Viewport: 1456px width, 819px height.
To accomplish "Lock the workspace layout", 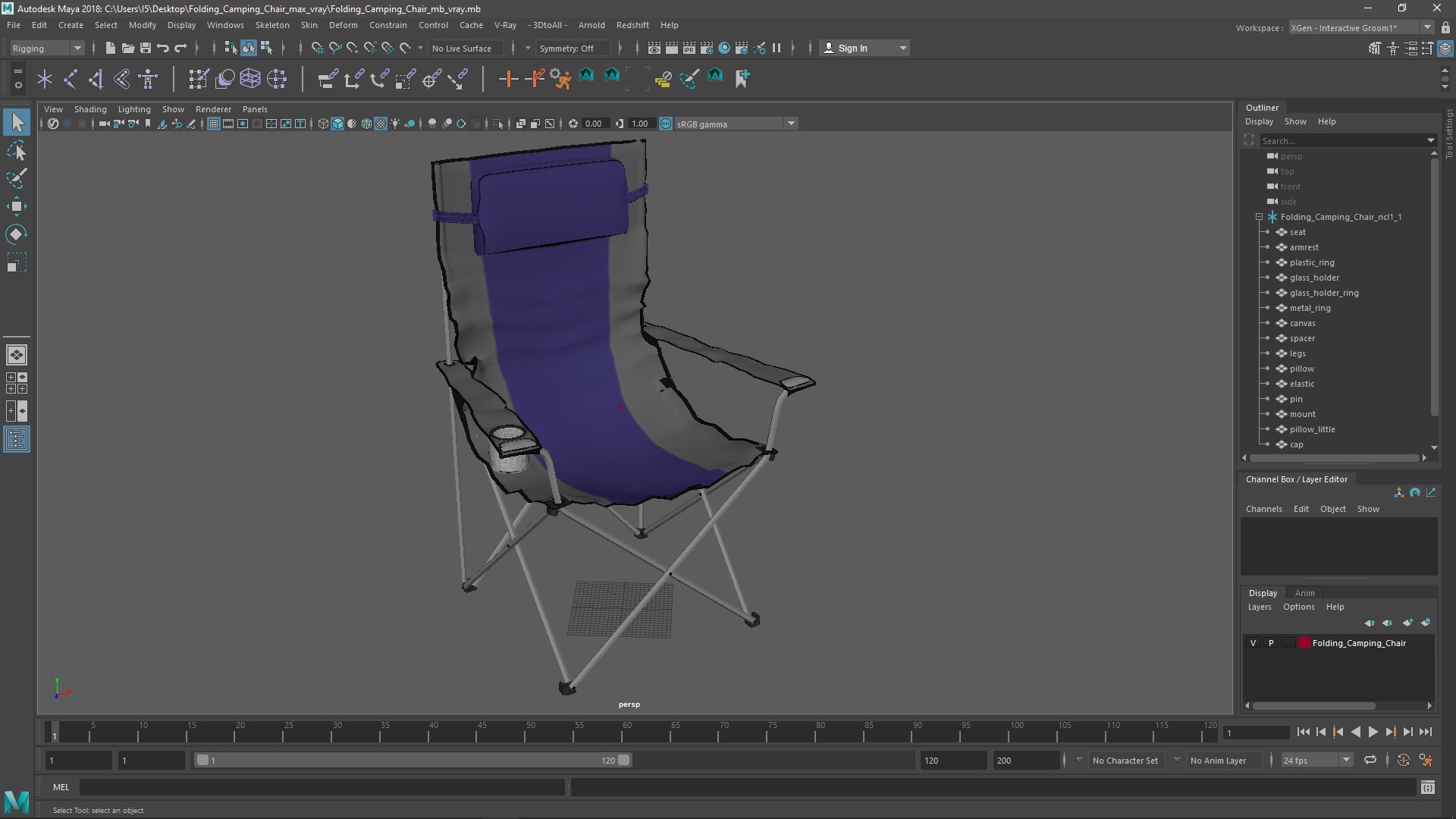I will (x=1446, y=27).
